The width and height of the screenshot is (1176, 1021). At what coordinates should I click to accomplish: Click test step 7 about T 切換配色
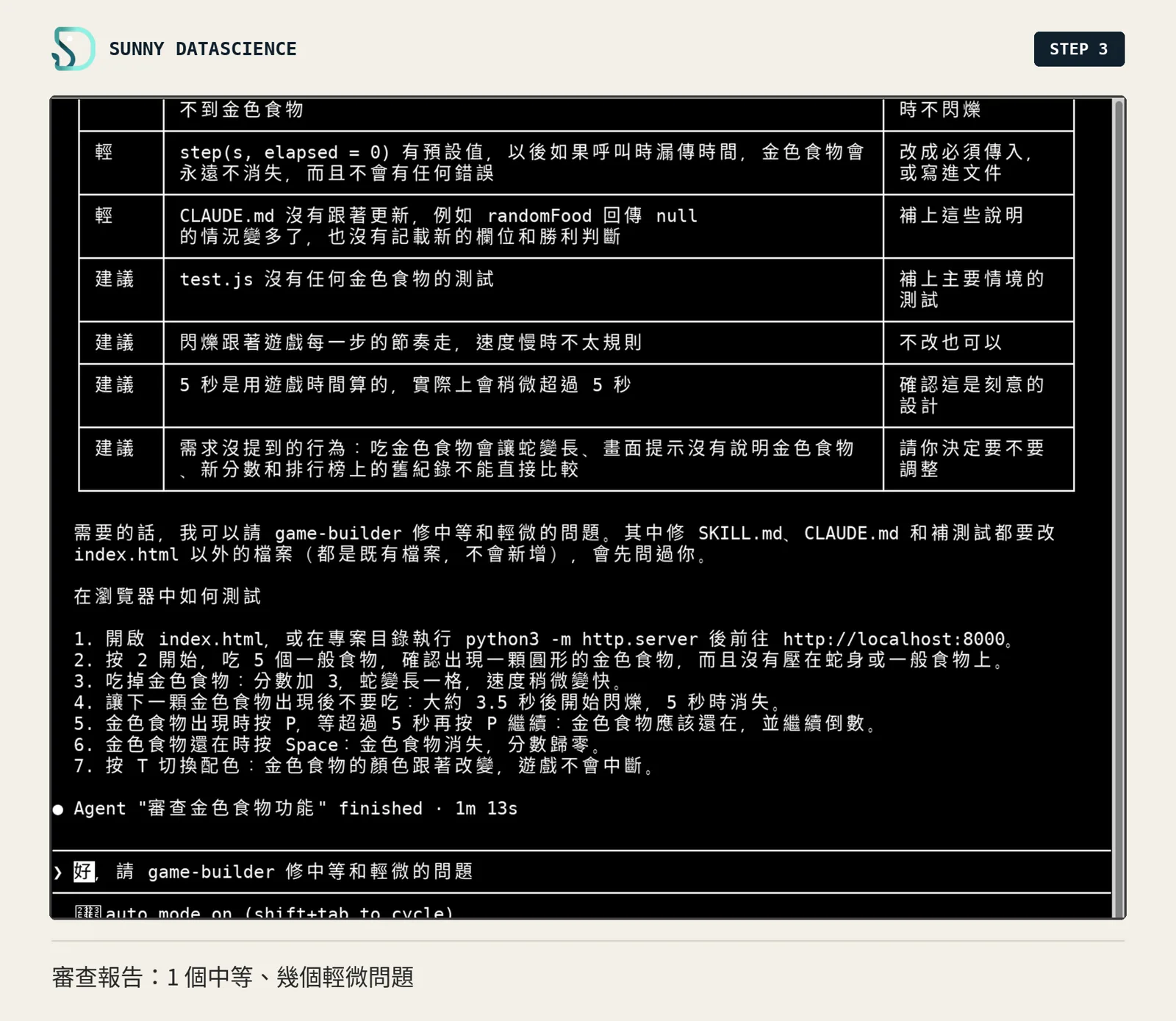pyautogui.click(x=365, y=766)
